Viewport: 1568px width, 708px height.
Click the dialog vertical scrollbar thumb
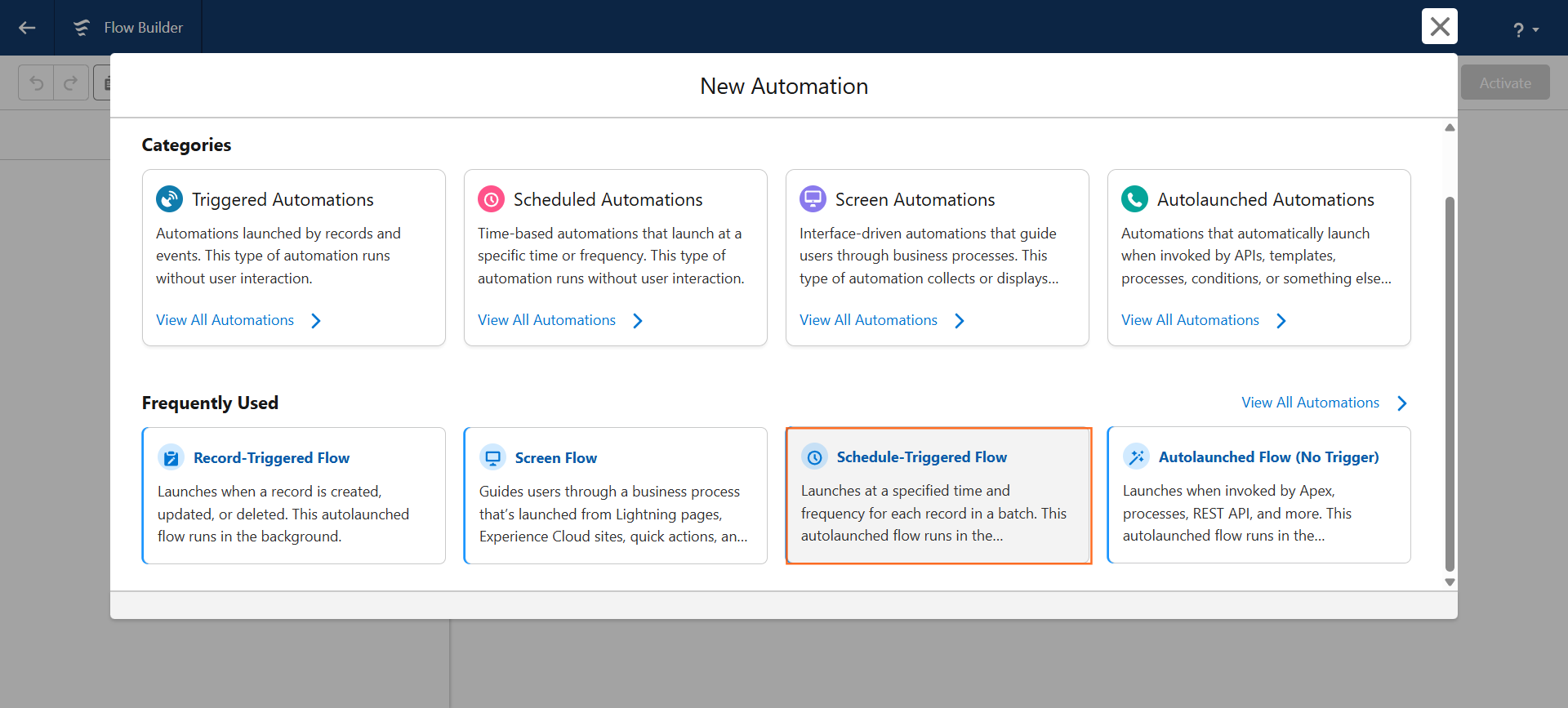[1450, 384]
